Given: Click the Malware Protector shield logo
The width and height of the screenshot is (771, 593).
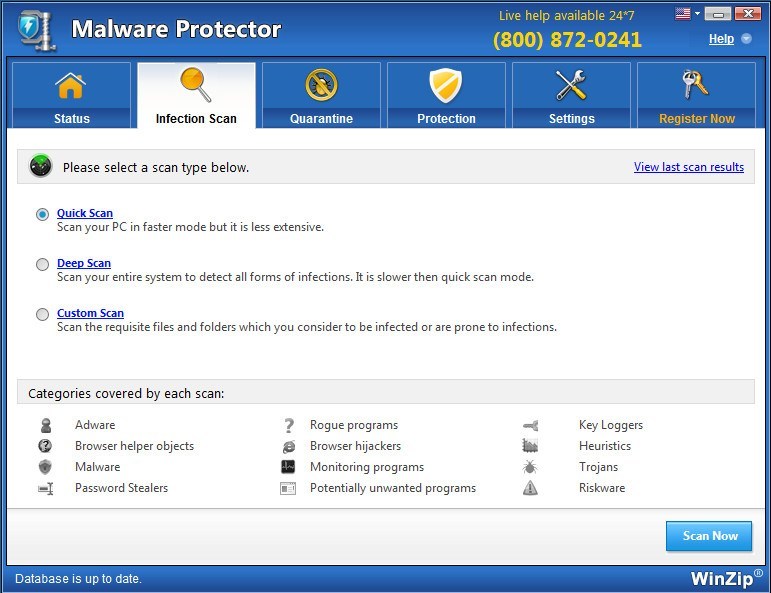Looking at the screenshot, I should click(x=37, y=30).
